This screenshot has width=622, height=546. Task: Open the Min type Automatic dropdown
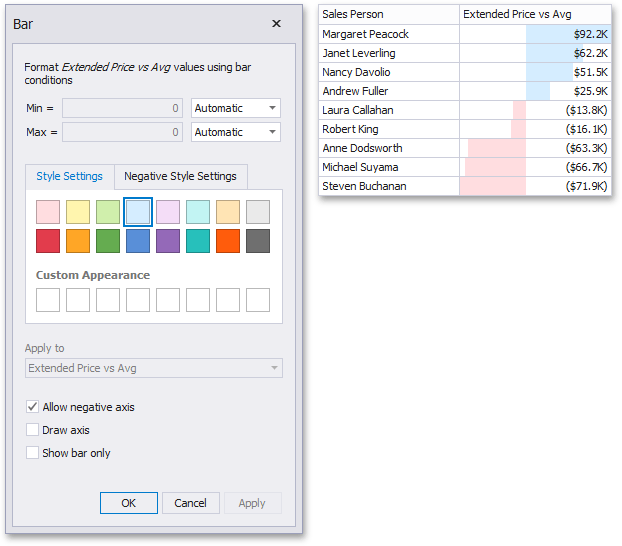pos(236,108)
